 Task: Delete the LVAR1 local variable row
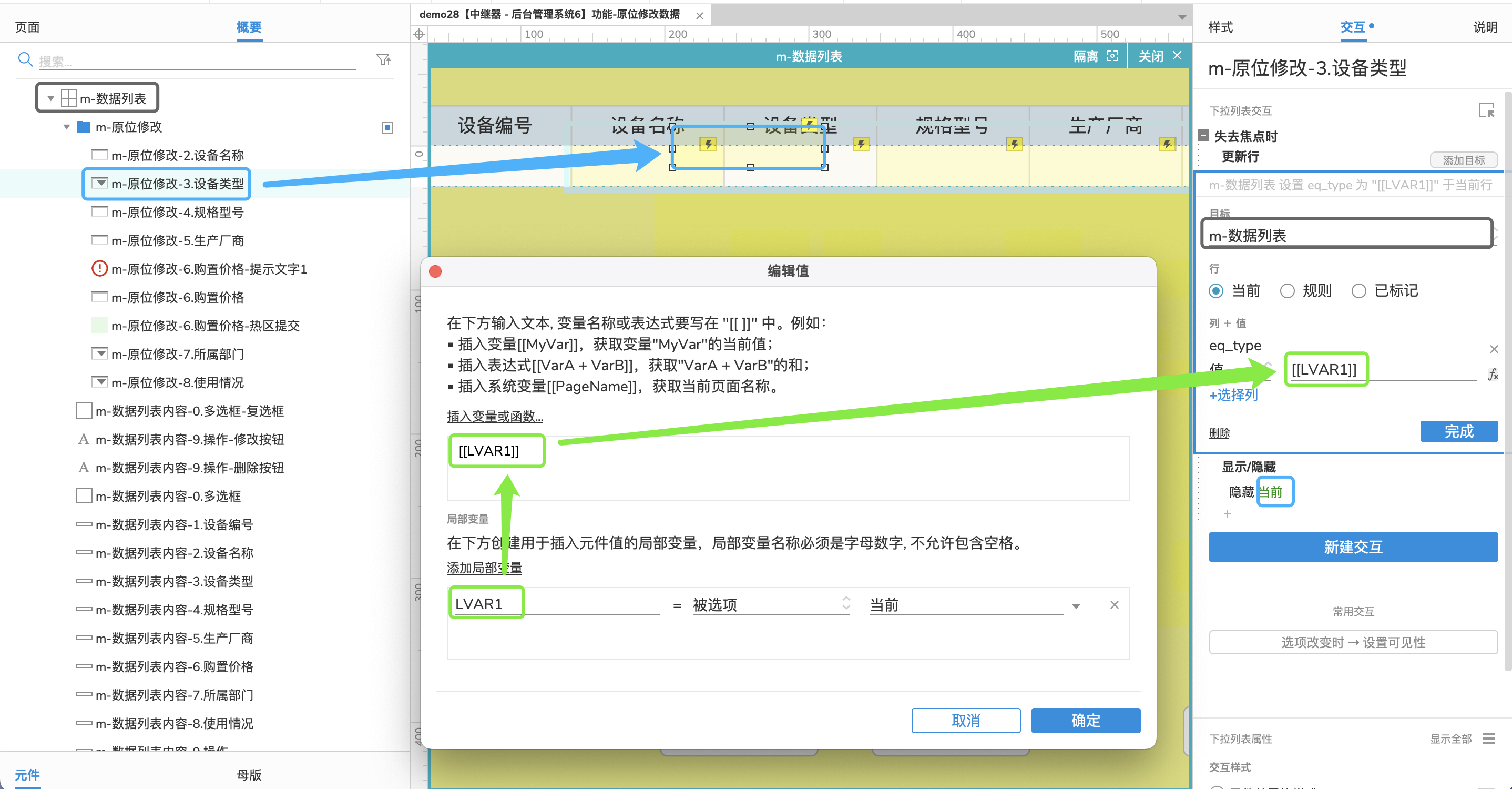coord(1114,605)
